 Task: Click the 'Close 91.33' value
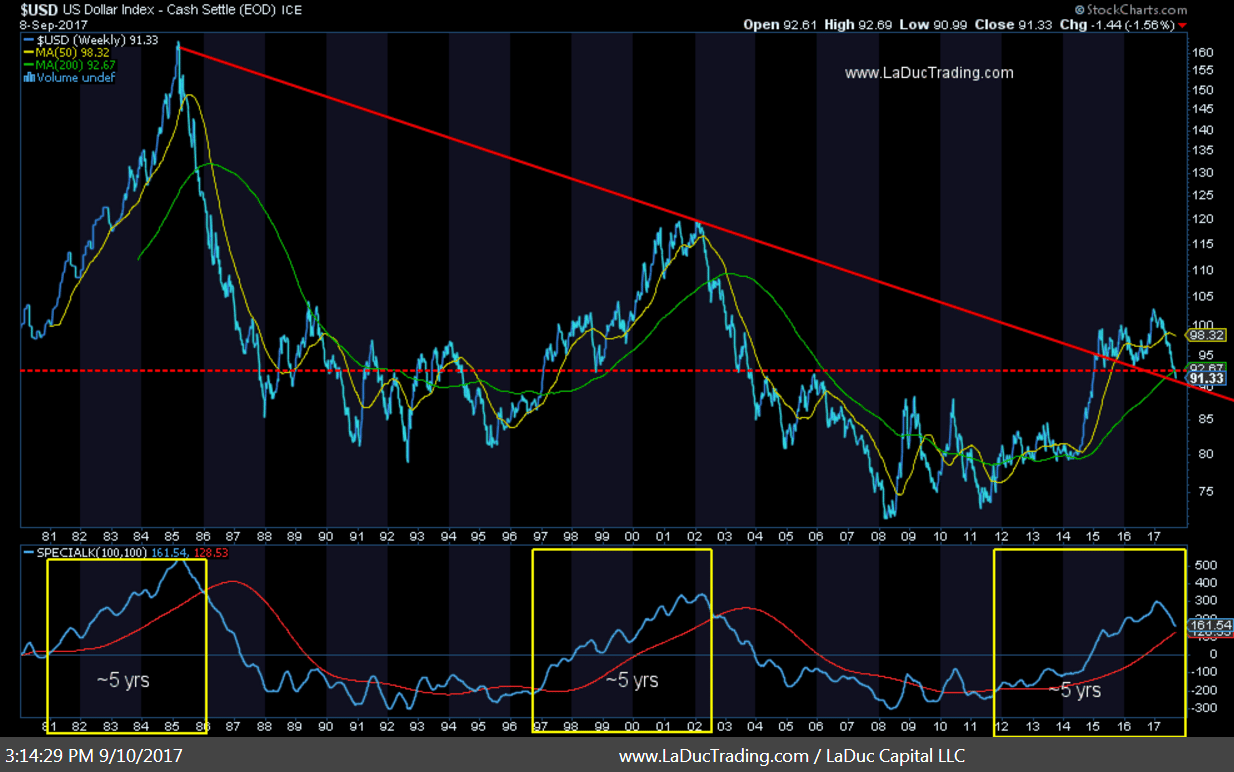[1014, 24]
